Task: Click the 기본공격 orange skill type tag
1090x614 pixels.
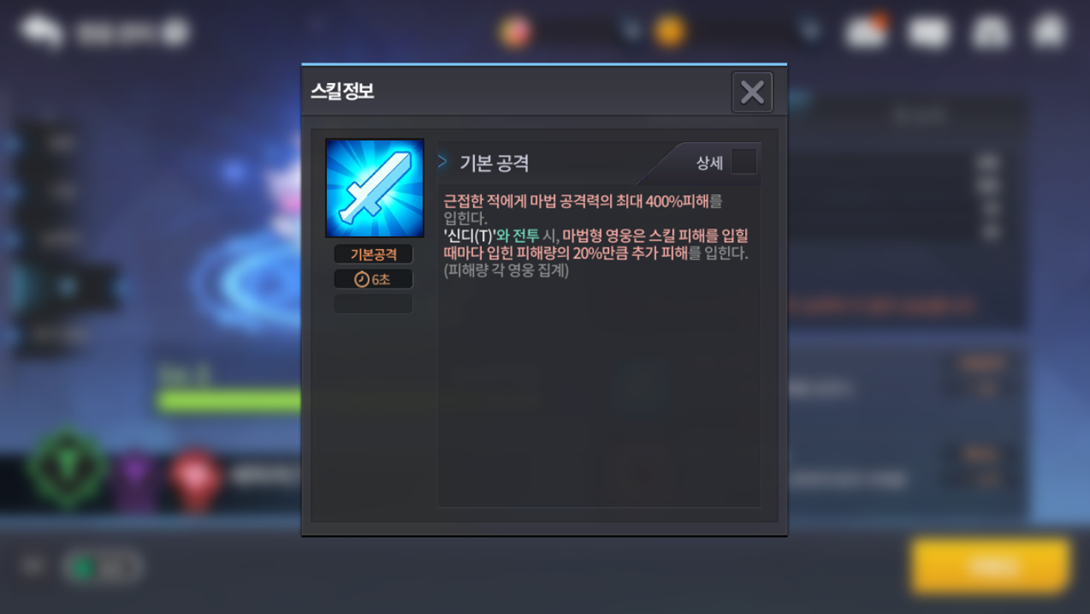Action: (x=373, y=254)
